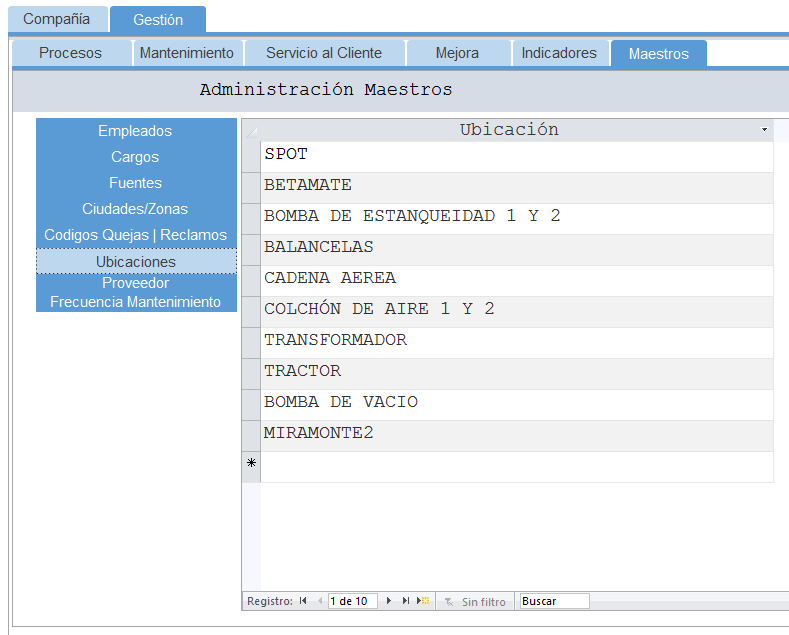Select all rows using datasheet corner
Image resolution: width=789 pixels, height=635 pixels.
point(251,130)
